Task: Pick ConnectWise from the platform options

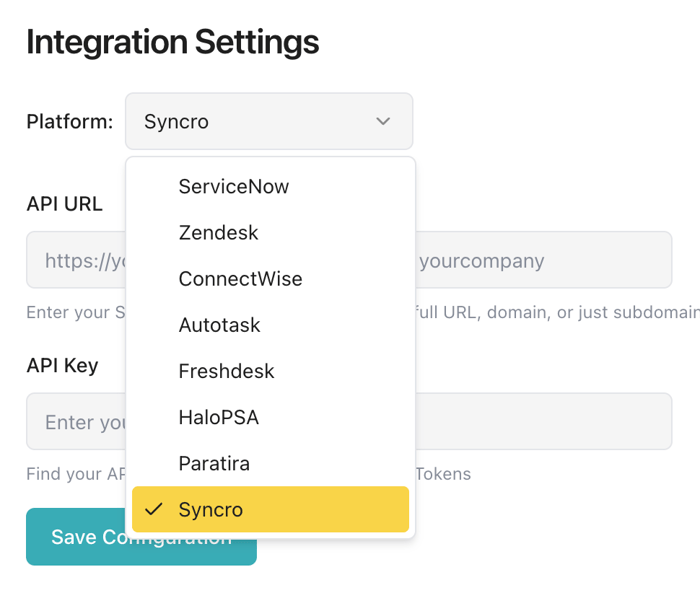Action: coord(240,279)
